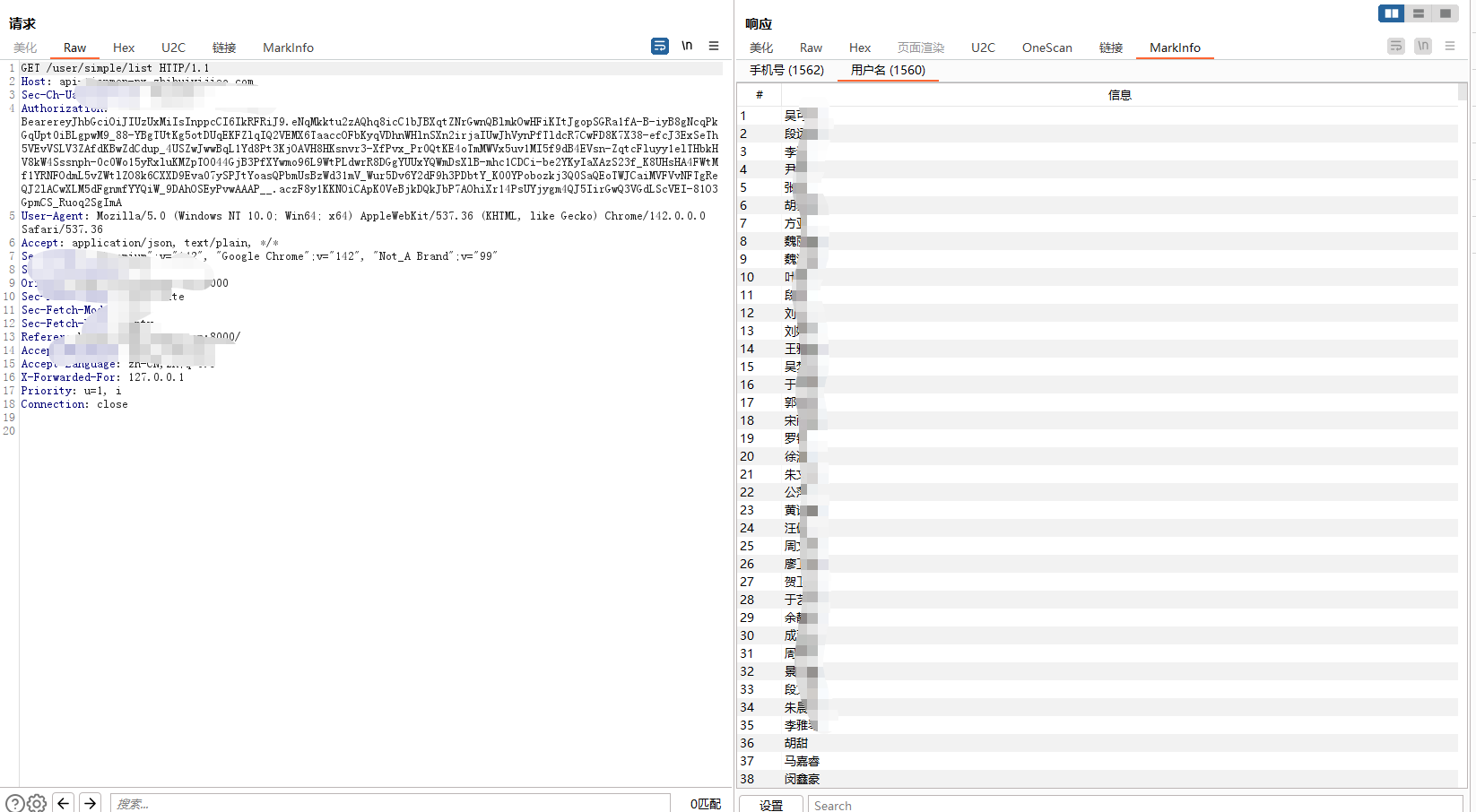The image size is (1476, 812).
Task: Switch request view to 美化 tab
Action: (25, 48)
